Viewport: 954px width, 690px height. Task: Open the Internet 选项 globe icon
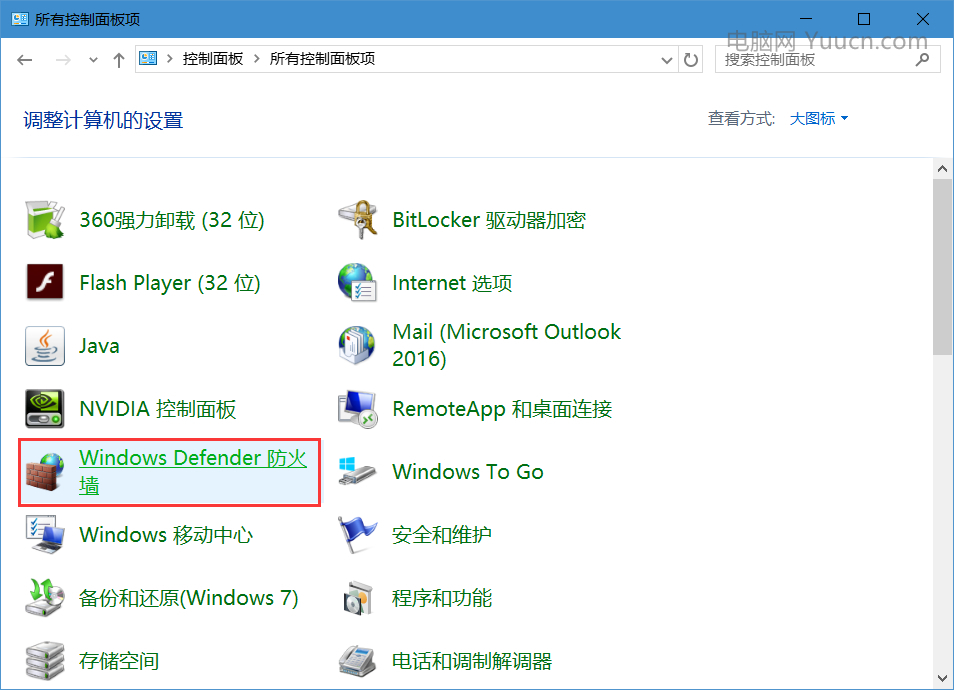pos(358,282)
